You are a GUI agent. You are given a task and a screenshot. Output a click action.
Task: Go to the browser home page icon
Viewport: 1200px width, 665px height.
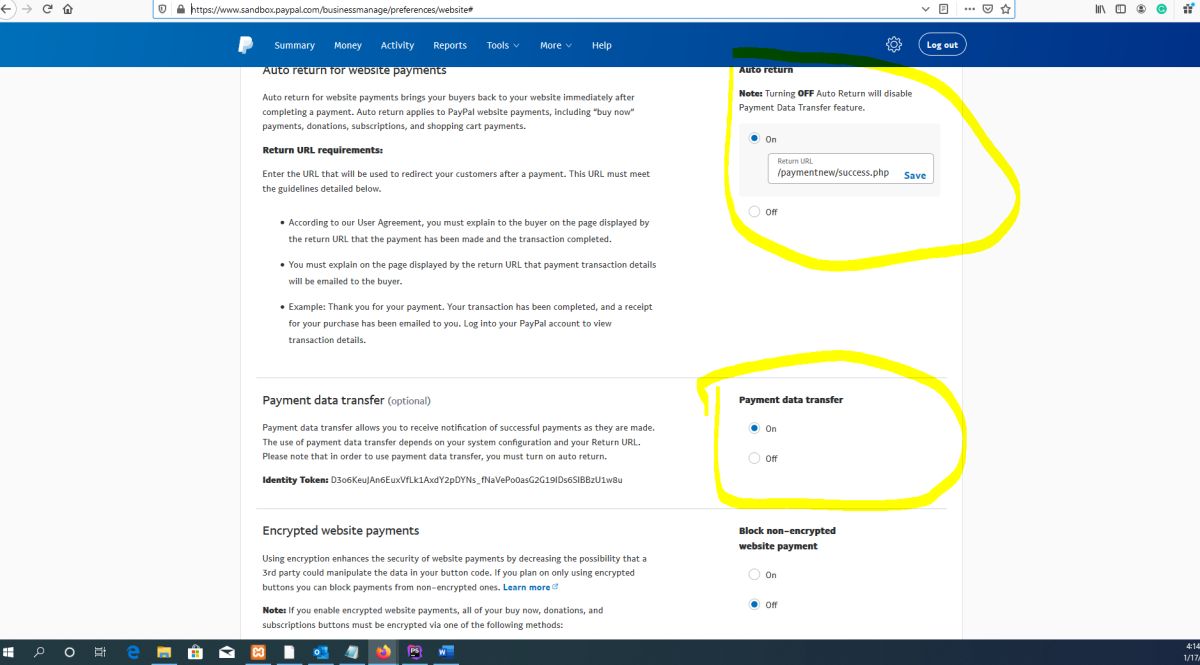pyautogui.click(x=68, y=8)
